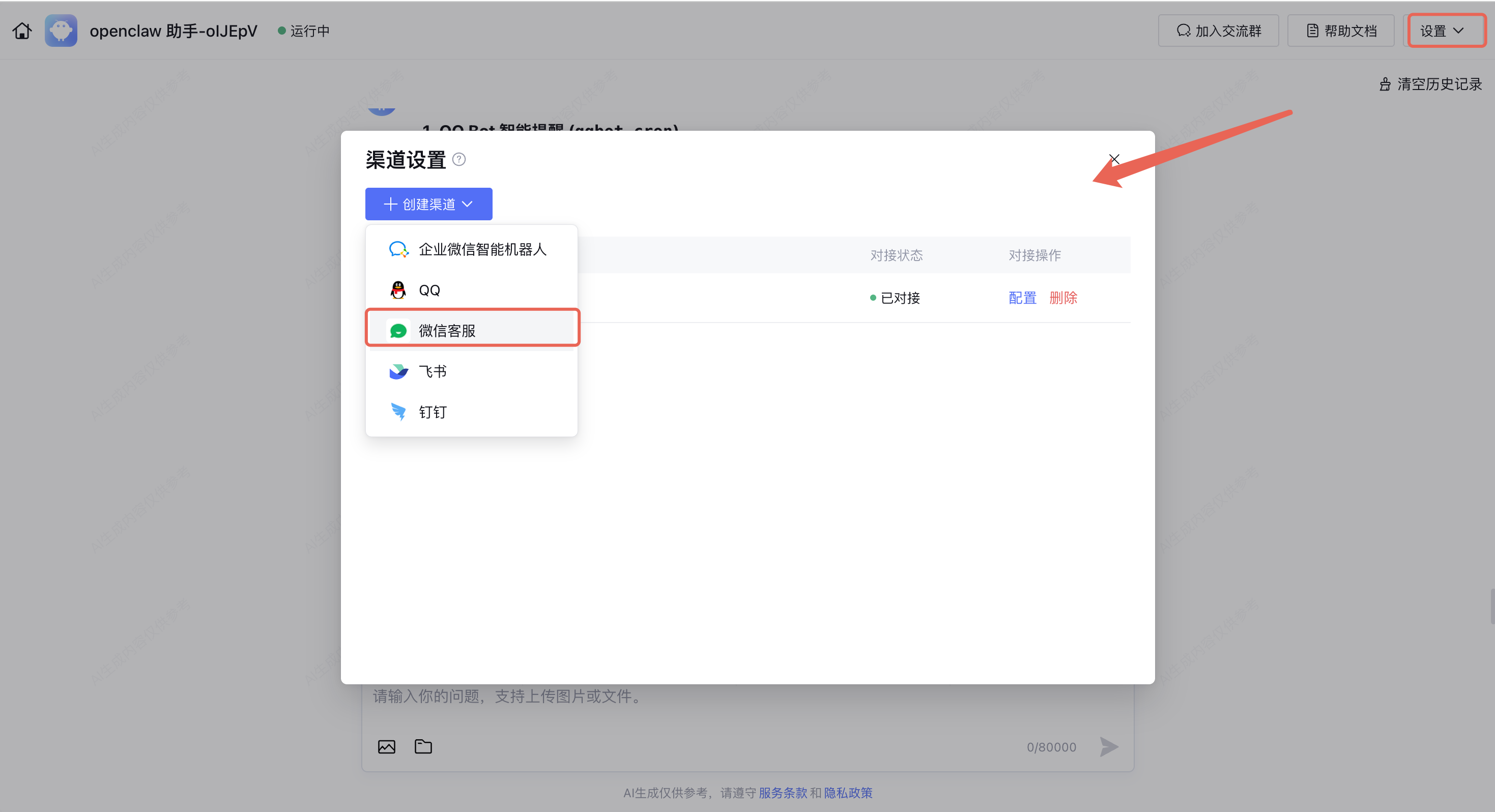Open the 设置 dropdown menu
Image resolution: width=1495 pixels, height=812 pixels.
click(1443, 30)
